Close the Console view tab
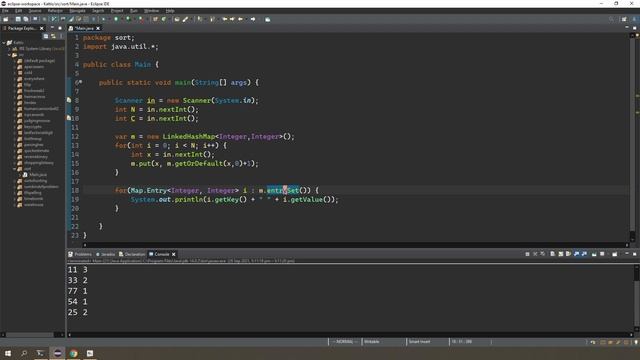This screenshot has width=640, height=360. tap(173, 254)
